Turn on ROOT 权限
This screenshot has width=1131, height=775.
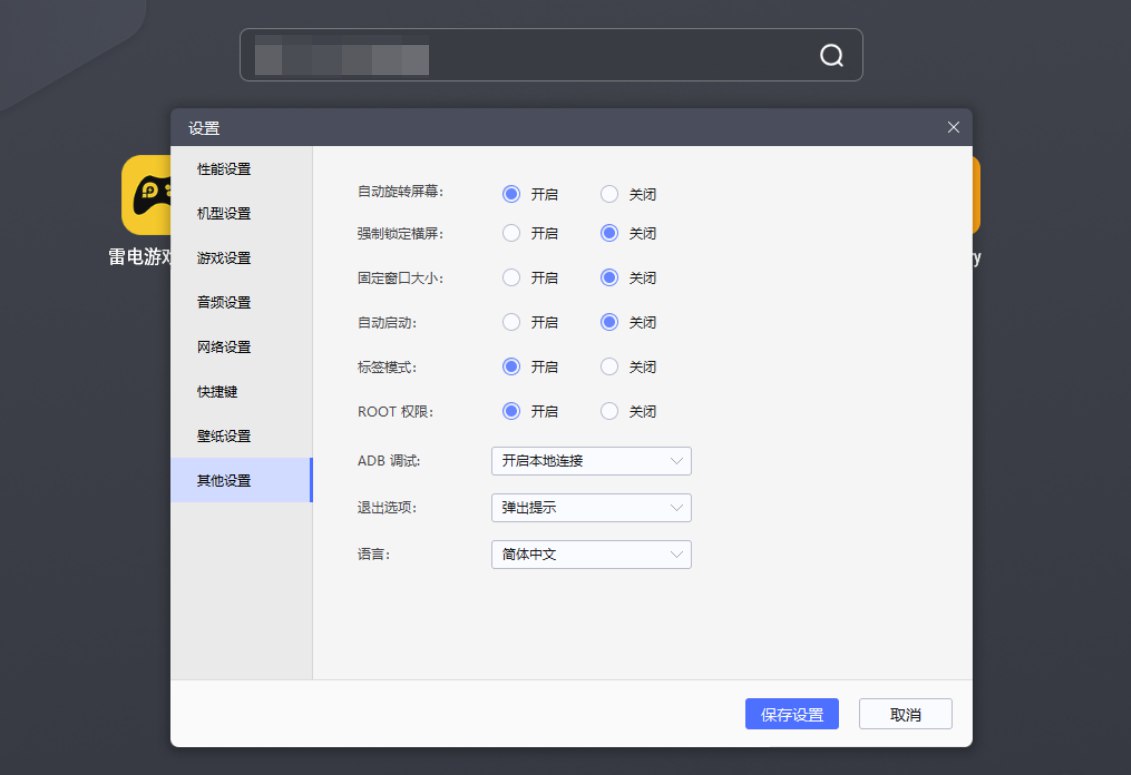click(x=511, y=411)
